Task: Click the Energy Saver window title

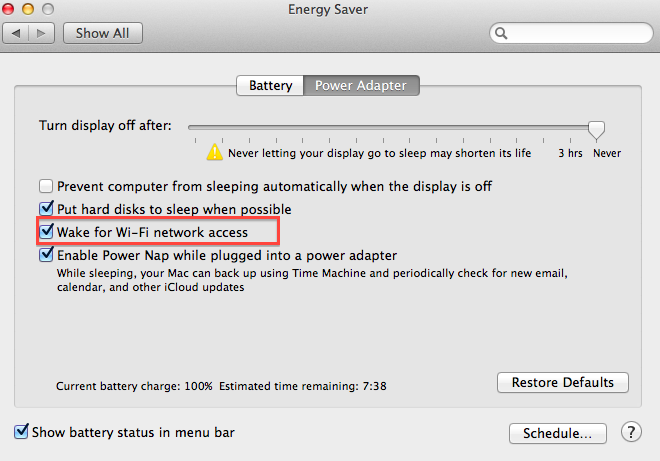Action: point(328,9)
